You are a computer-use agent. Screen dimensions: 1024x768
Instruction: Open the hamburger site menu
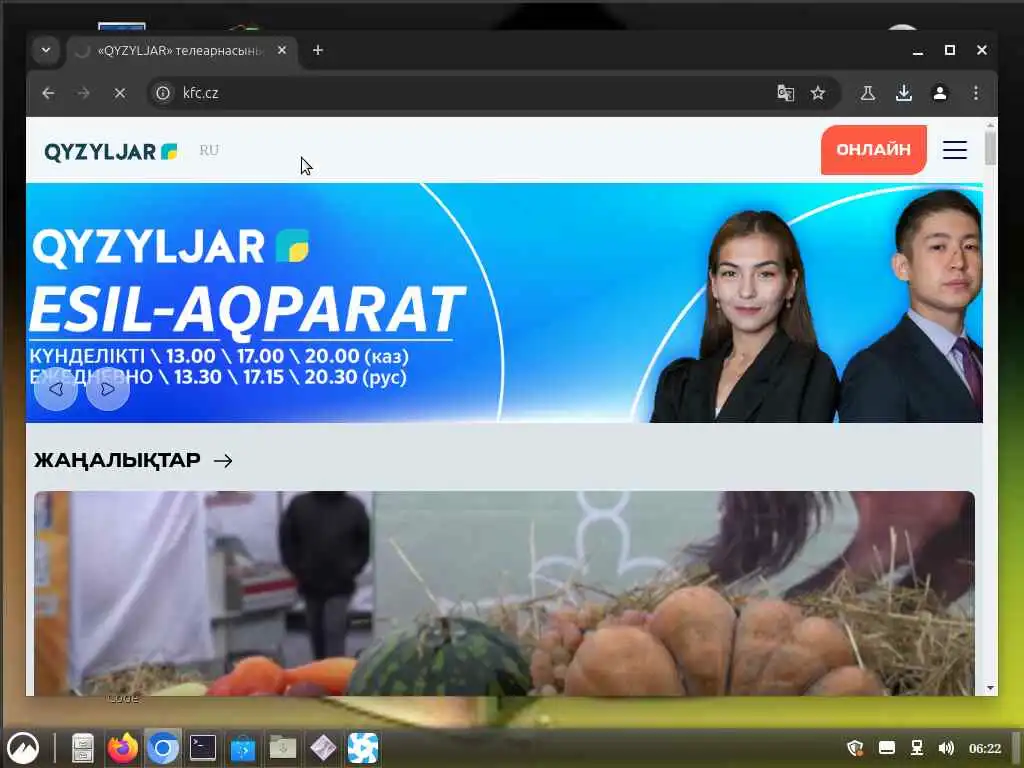tap(955, 150)
